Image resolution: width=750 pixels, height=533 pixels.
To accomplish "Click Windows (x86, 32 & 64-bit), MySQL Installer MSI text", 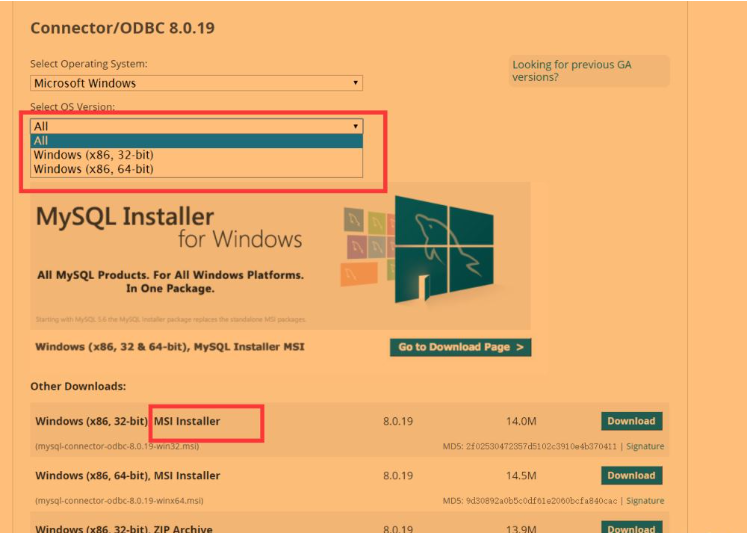I will pos(170,347).
